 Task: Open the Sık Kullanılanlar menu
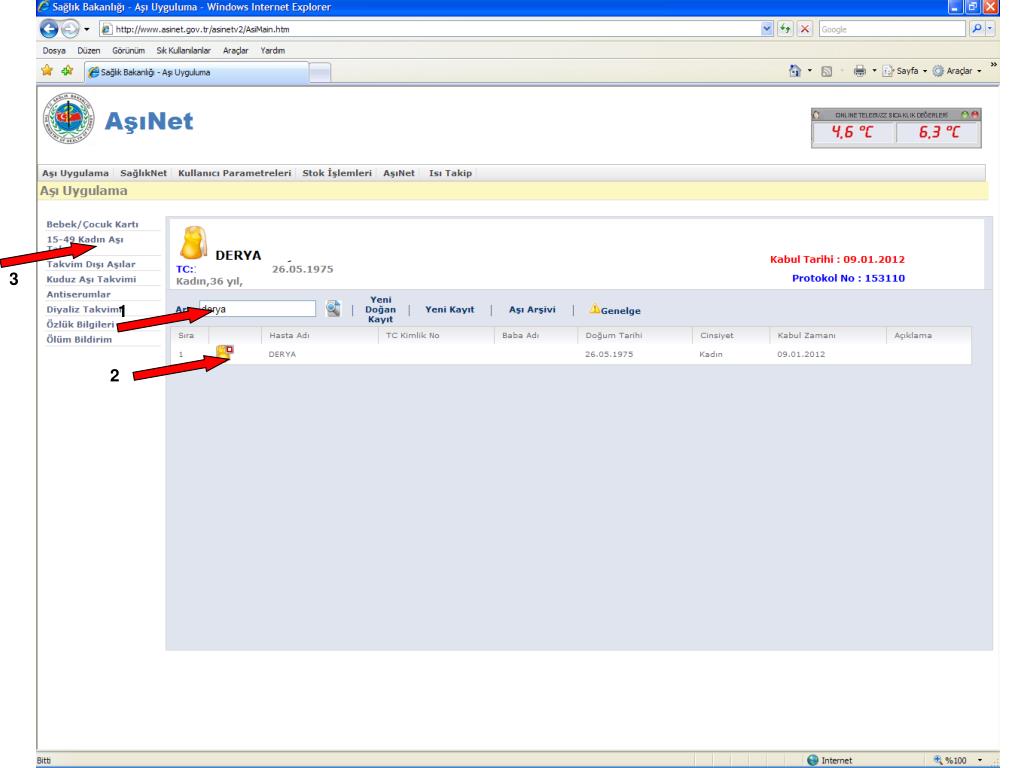[x=184, y=50]
